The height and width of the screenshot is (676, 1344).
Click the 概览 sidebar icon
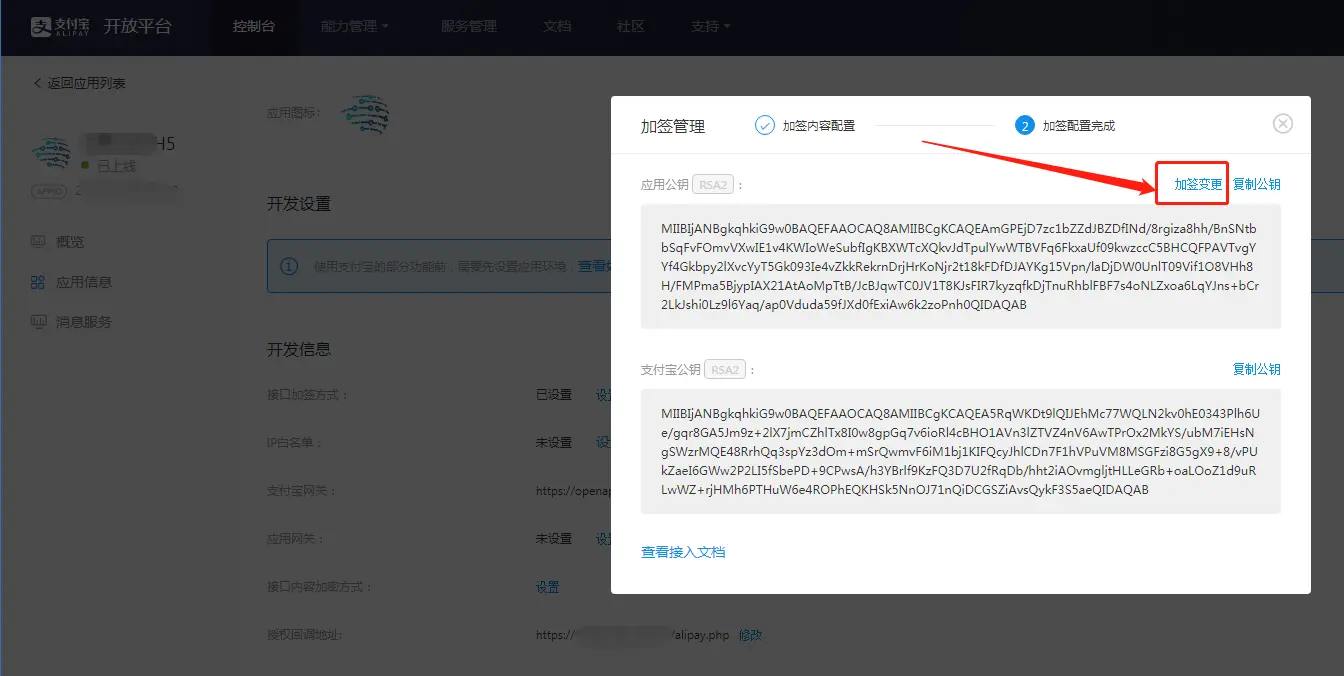(x=38, y=242)
